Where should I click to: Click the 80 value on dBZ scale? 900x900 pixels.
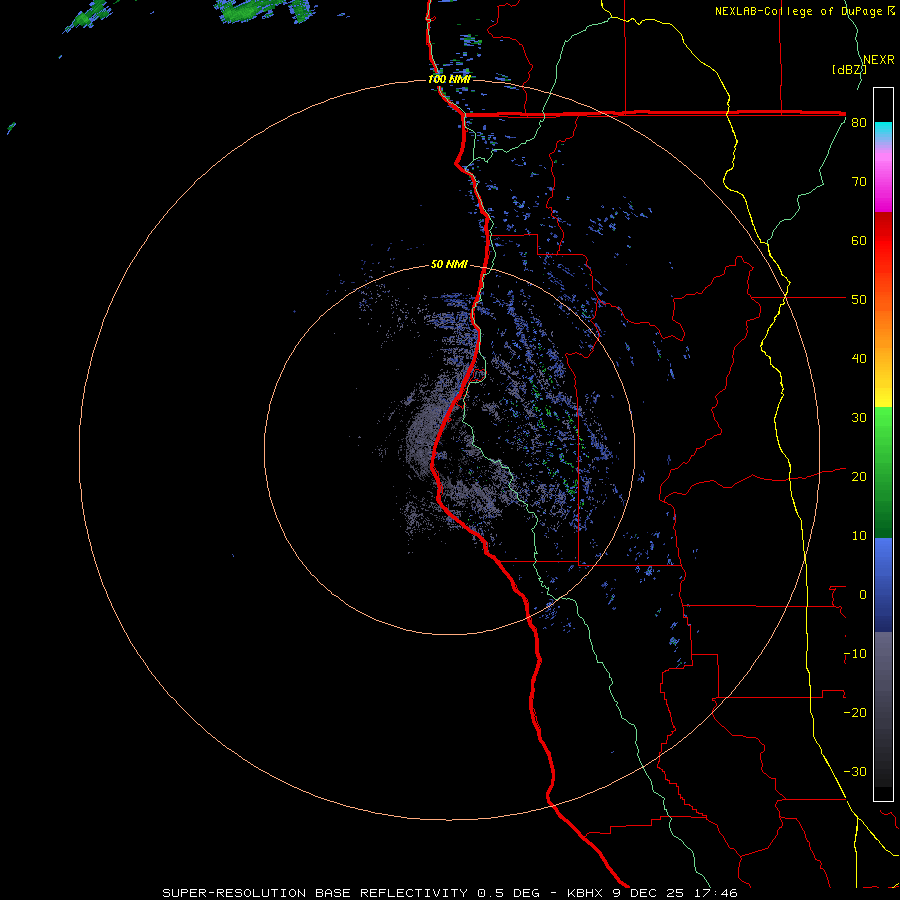[x=859, y=123]
